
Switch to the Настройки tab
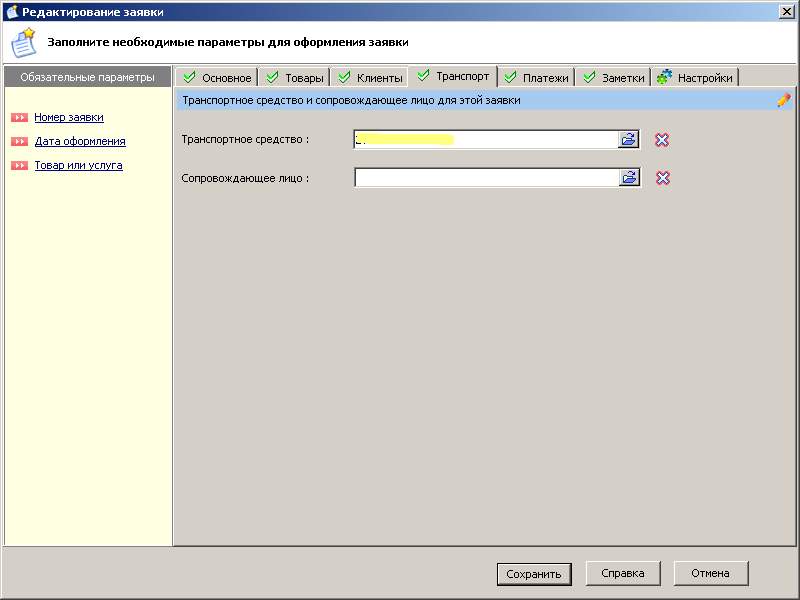click(695, 78)
